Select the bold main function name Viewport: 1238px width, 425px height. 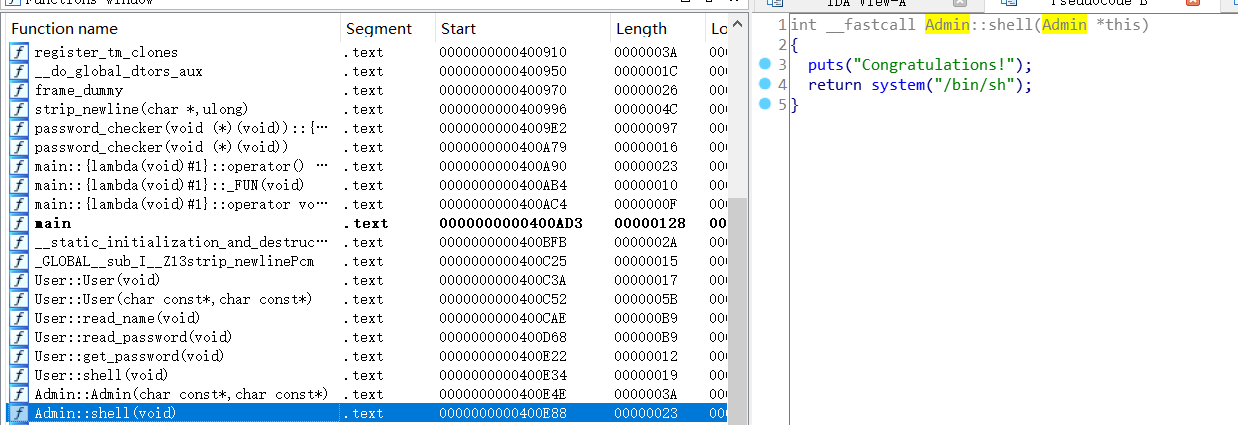pyautogui.click(x=52, y=223)
